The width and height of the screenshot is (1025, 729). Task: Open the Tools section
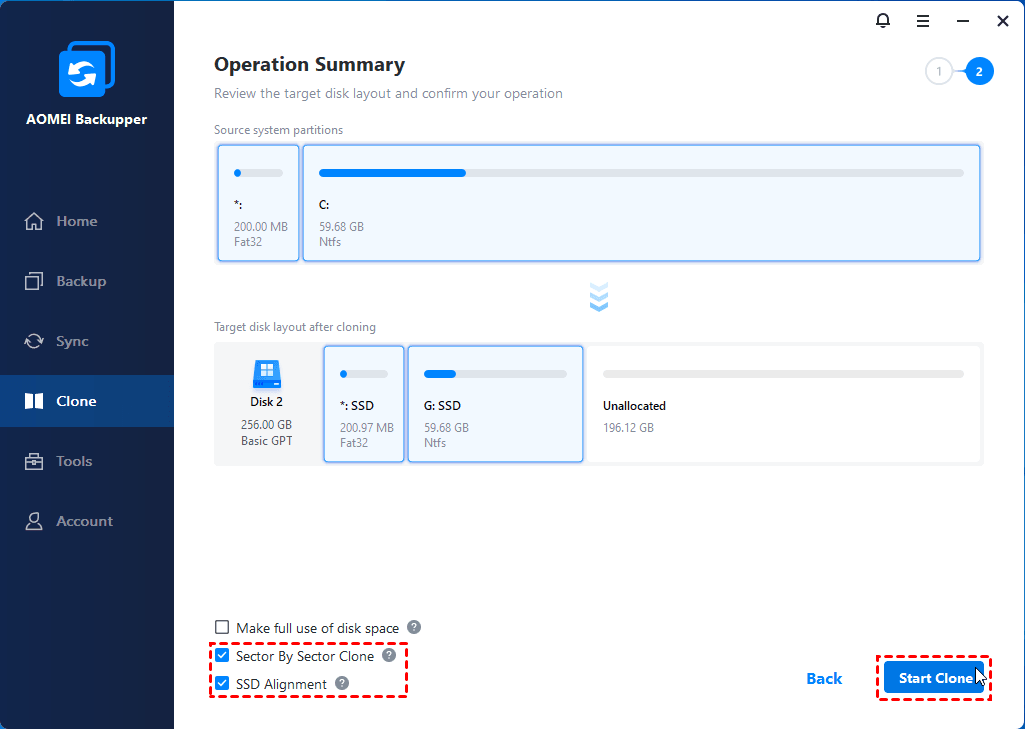click(x=74, y=461)
